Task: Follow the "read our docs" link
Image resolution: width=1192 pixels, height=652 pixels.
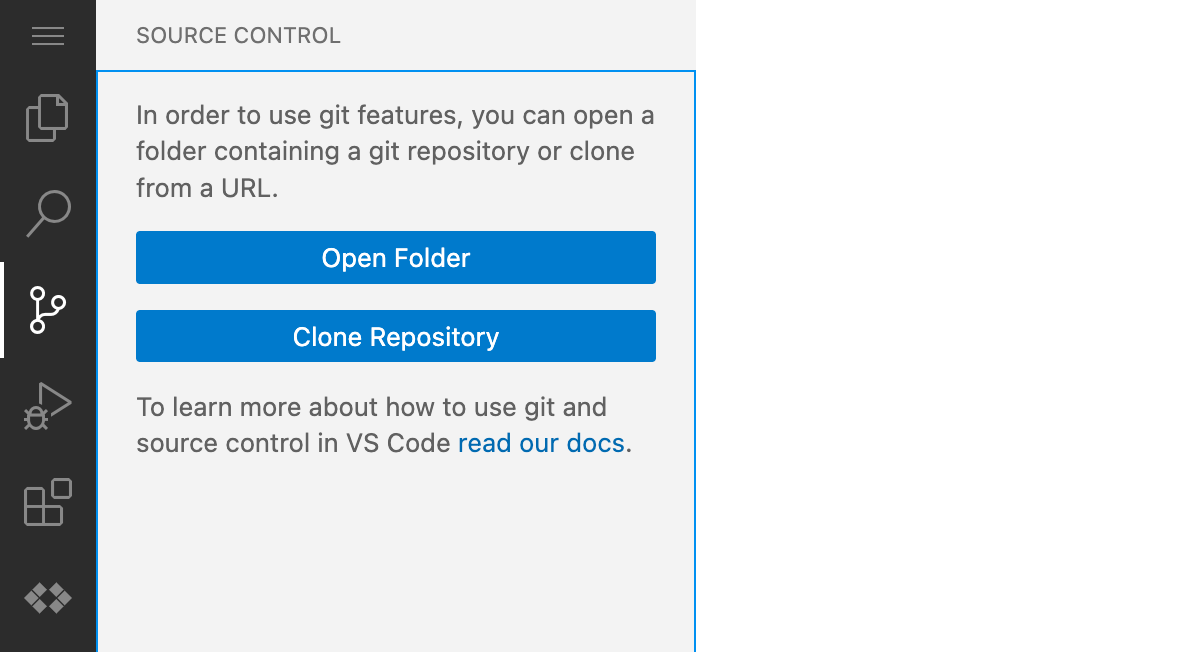Action: [x=541, y=443]
